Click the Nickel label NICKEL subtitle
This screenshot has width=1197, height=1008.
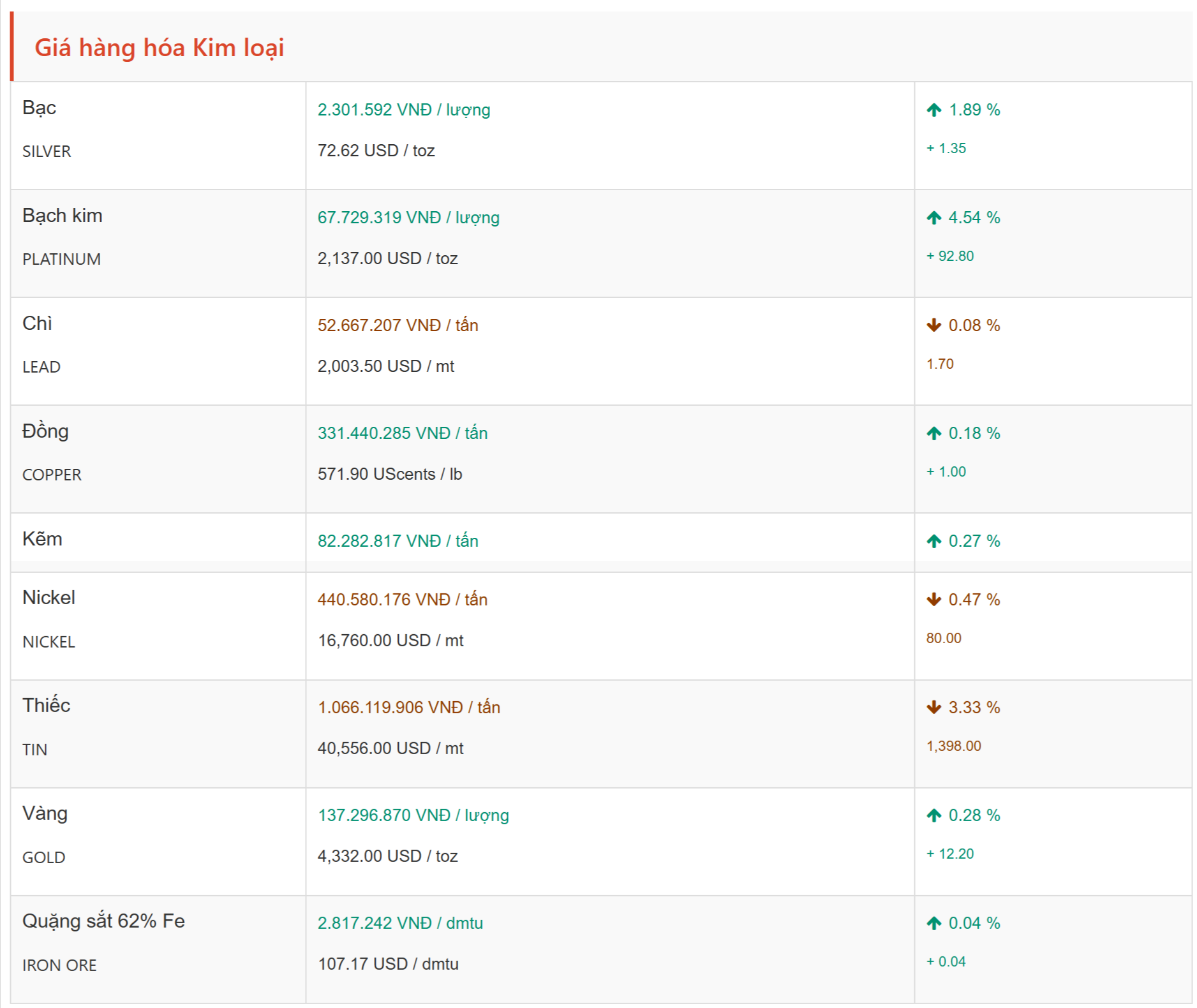48,642
